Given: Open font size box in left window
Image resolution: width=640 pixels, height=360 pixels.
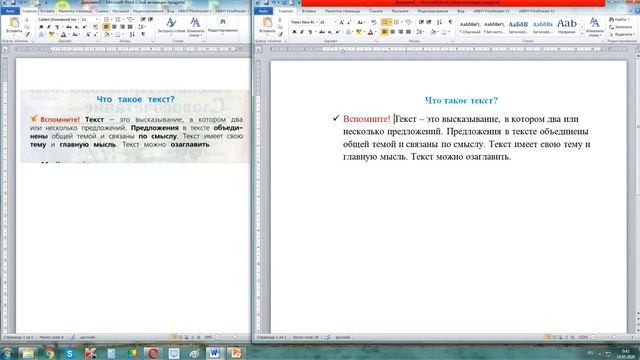Looking at the screenshot, I should pos(89,19).
